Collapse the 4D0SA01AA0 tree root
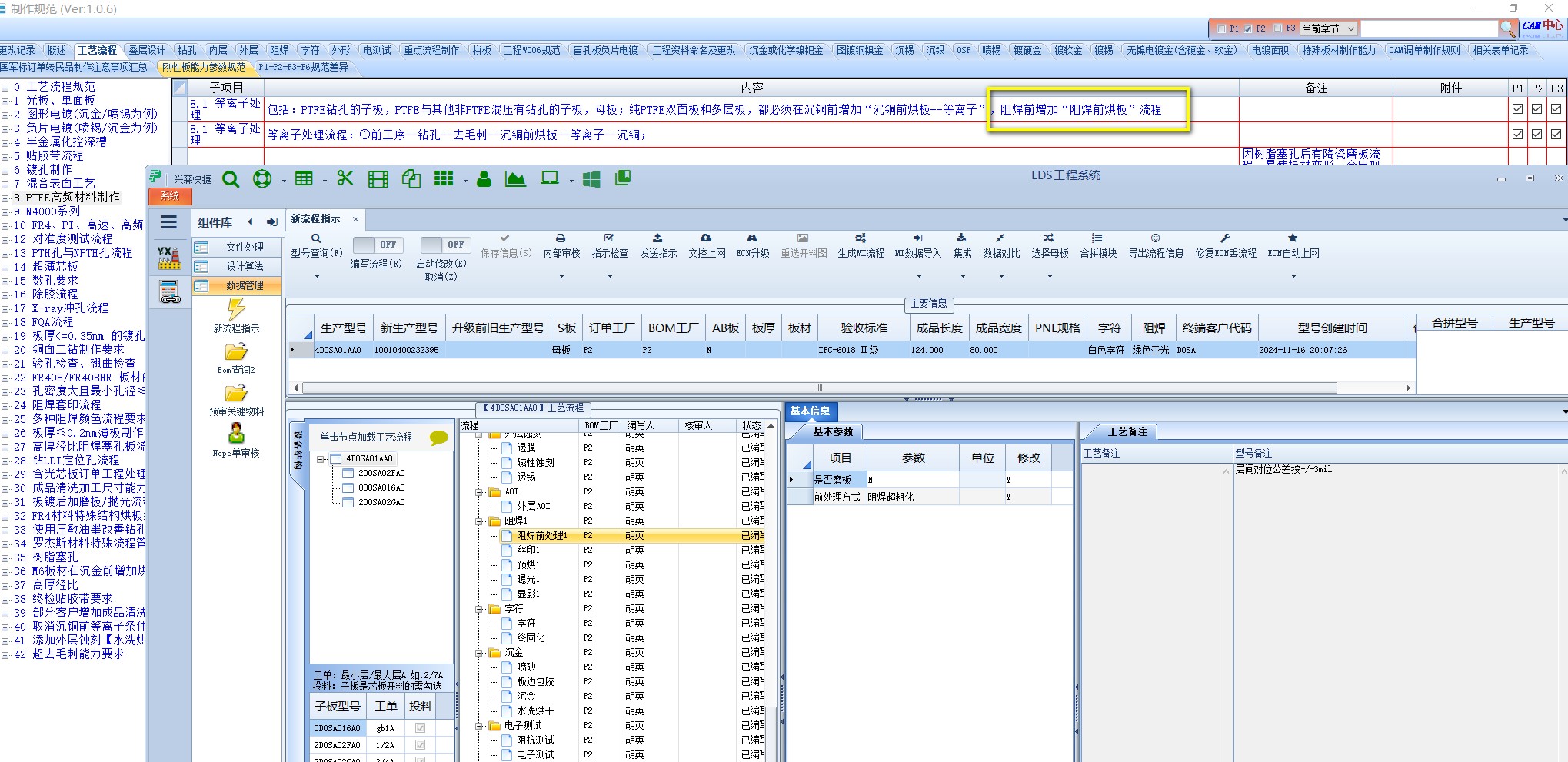Viewport: 1568px width, 762px height. click(321, 459)
